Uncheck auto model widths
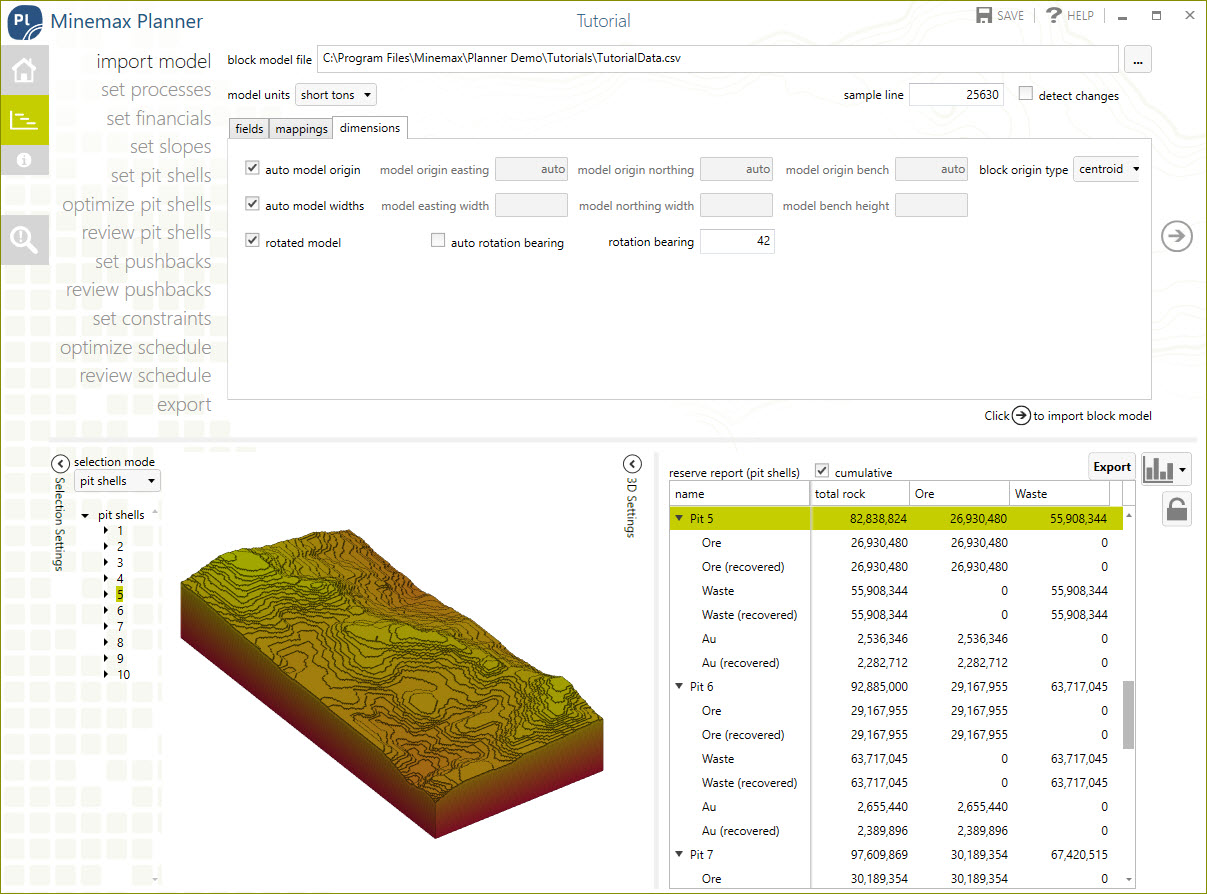The height and width of the screenshot is (894, 1207). (x=252, y=205)
